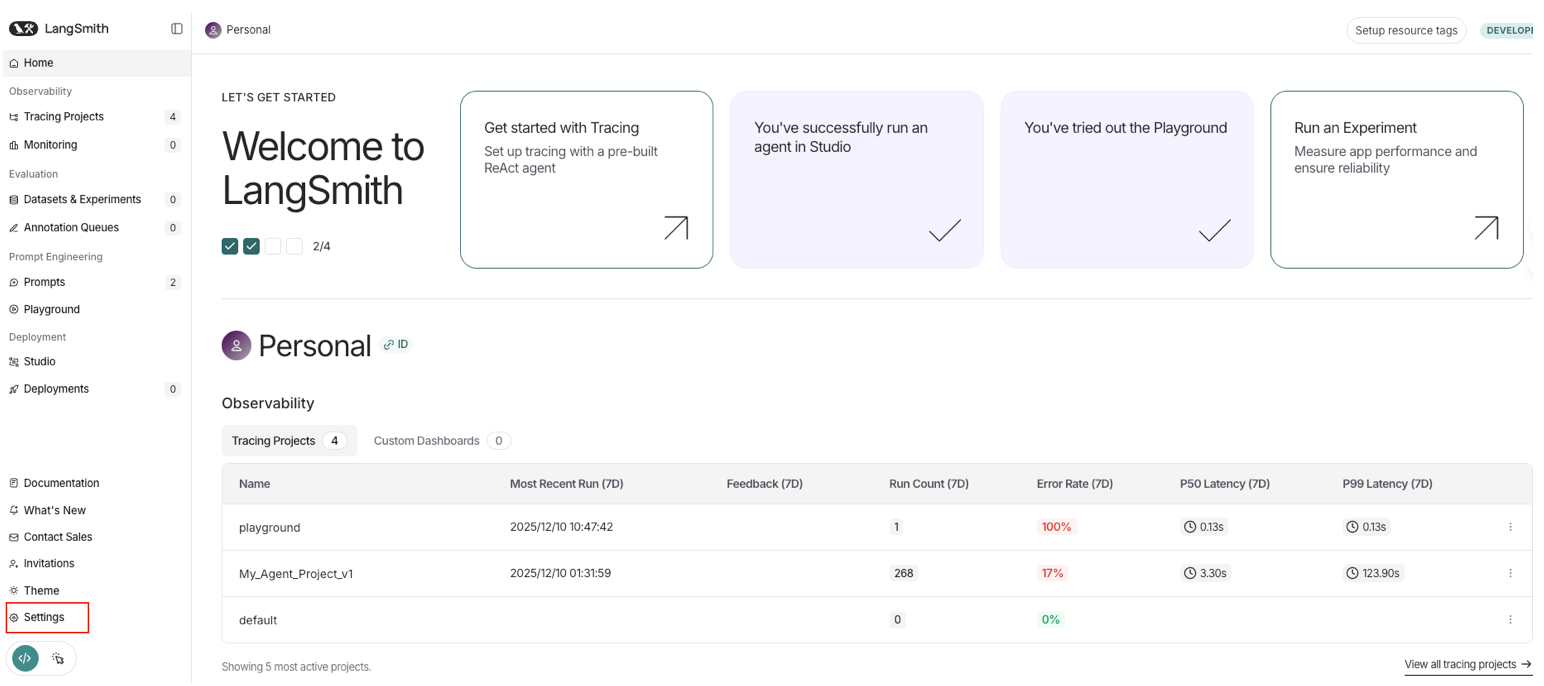Collapse the sidebar with the panel icon
The width and height of the screenshot is (1544, 686).
click(177, 29)
